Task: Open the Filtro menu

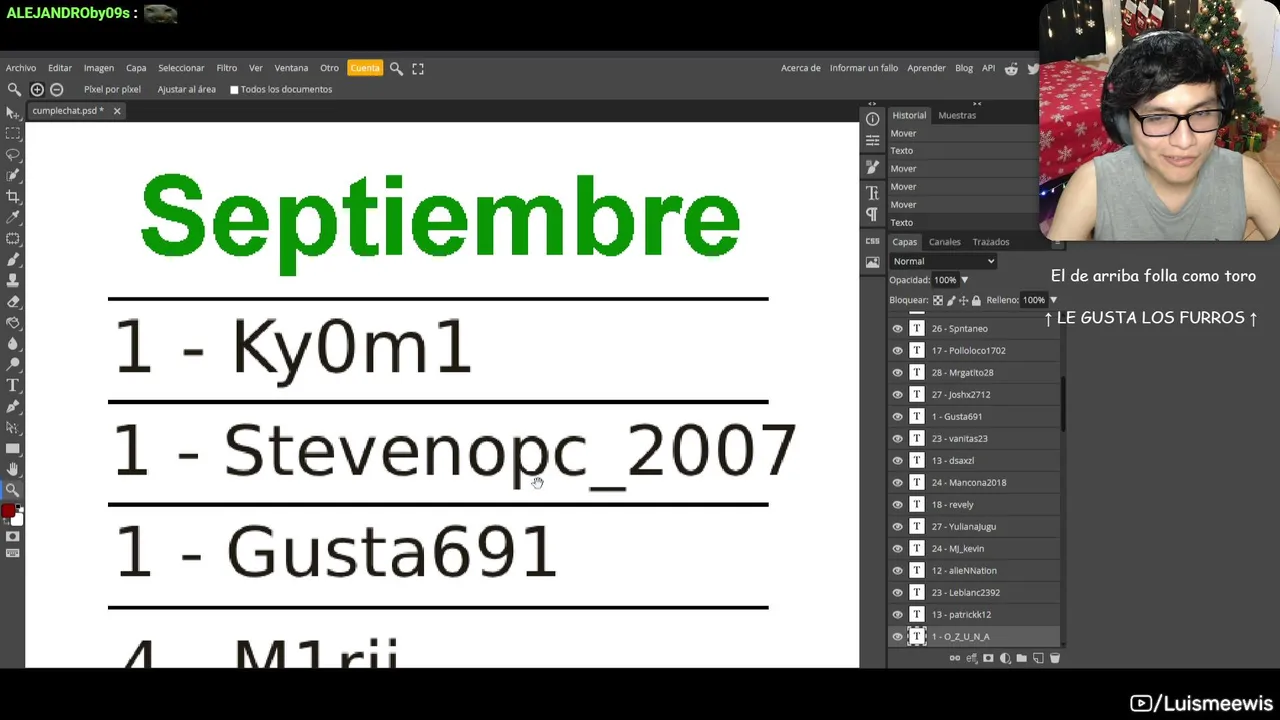Action: [227, 68]
